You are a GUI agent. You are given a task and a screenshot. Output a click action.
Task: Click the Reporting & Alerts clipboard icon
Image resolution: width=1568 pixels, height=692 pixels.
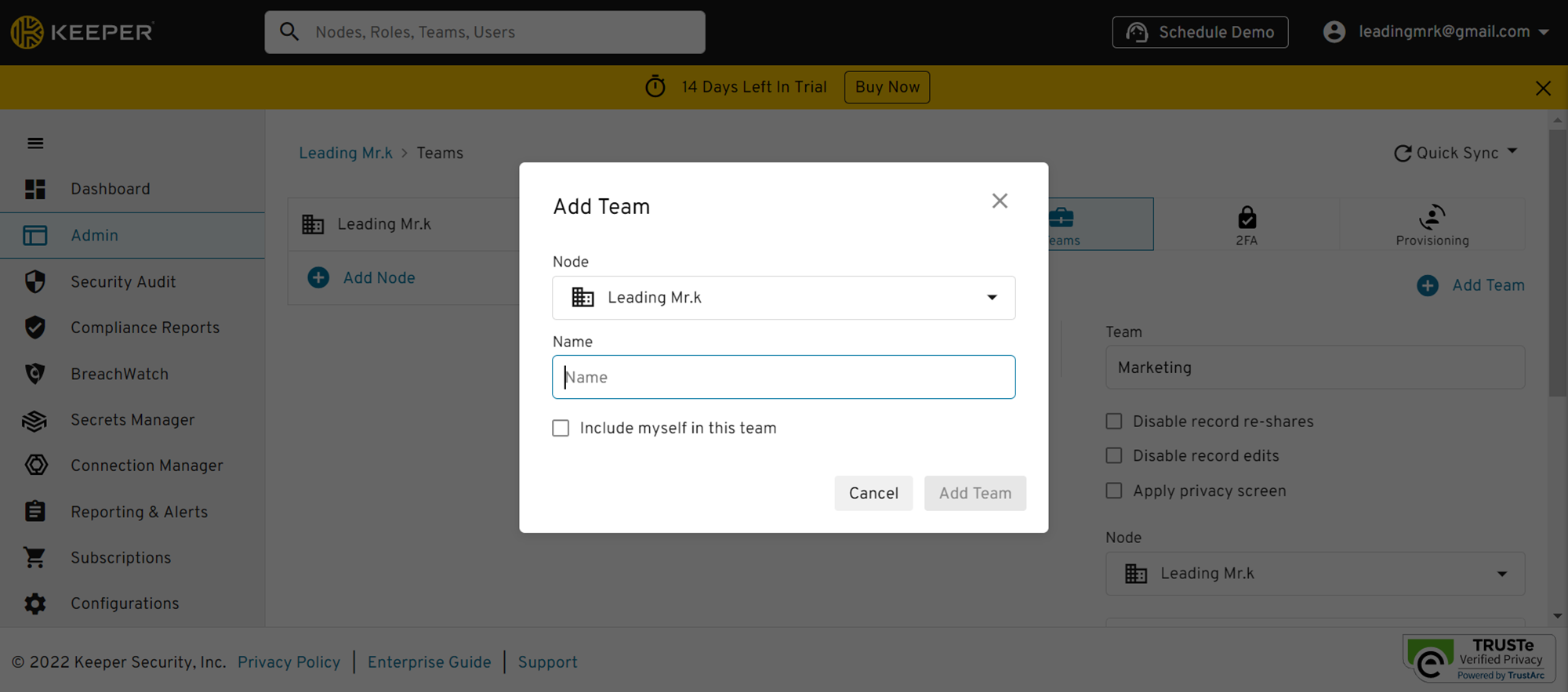pos(35,511)
